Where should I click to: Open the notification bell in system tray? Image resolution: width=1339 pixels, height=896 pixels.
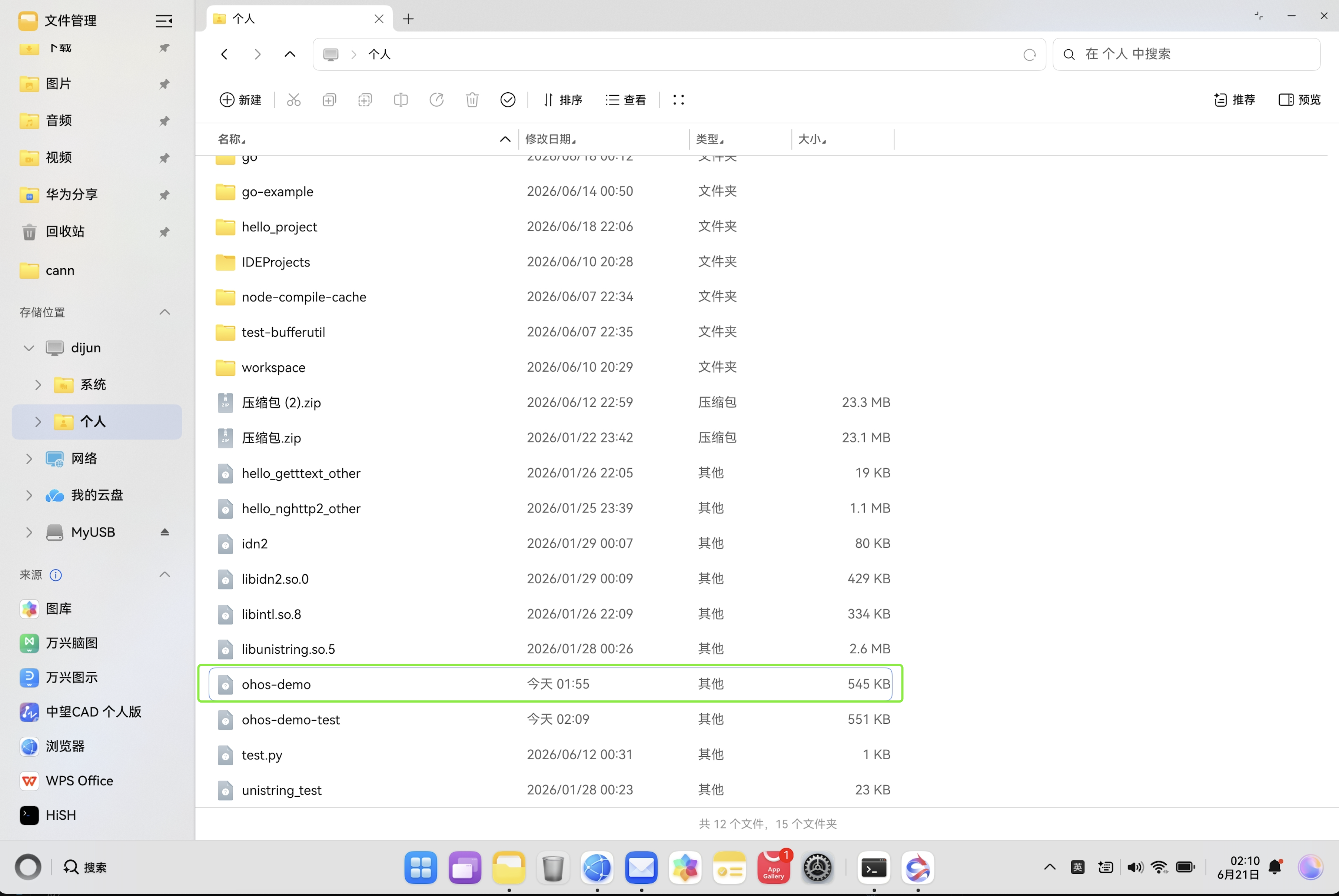point(1276,867)
